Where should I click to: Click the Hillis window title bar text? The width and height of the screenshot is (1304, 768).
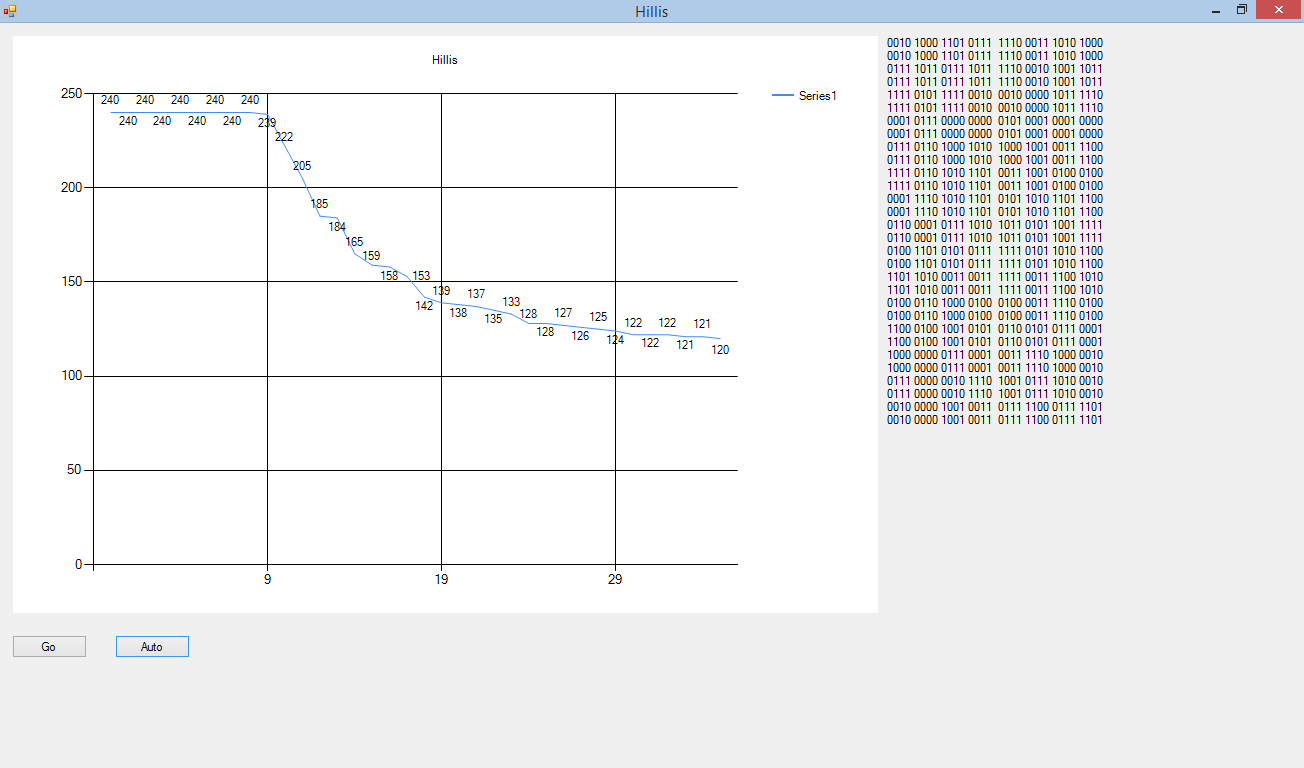click(651, 12)
